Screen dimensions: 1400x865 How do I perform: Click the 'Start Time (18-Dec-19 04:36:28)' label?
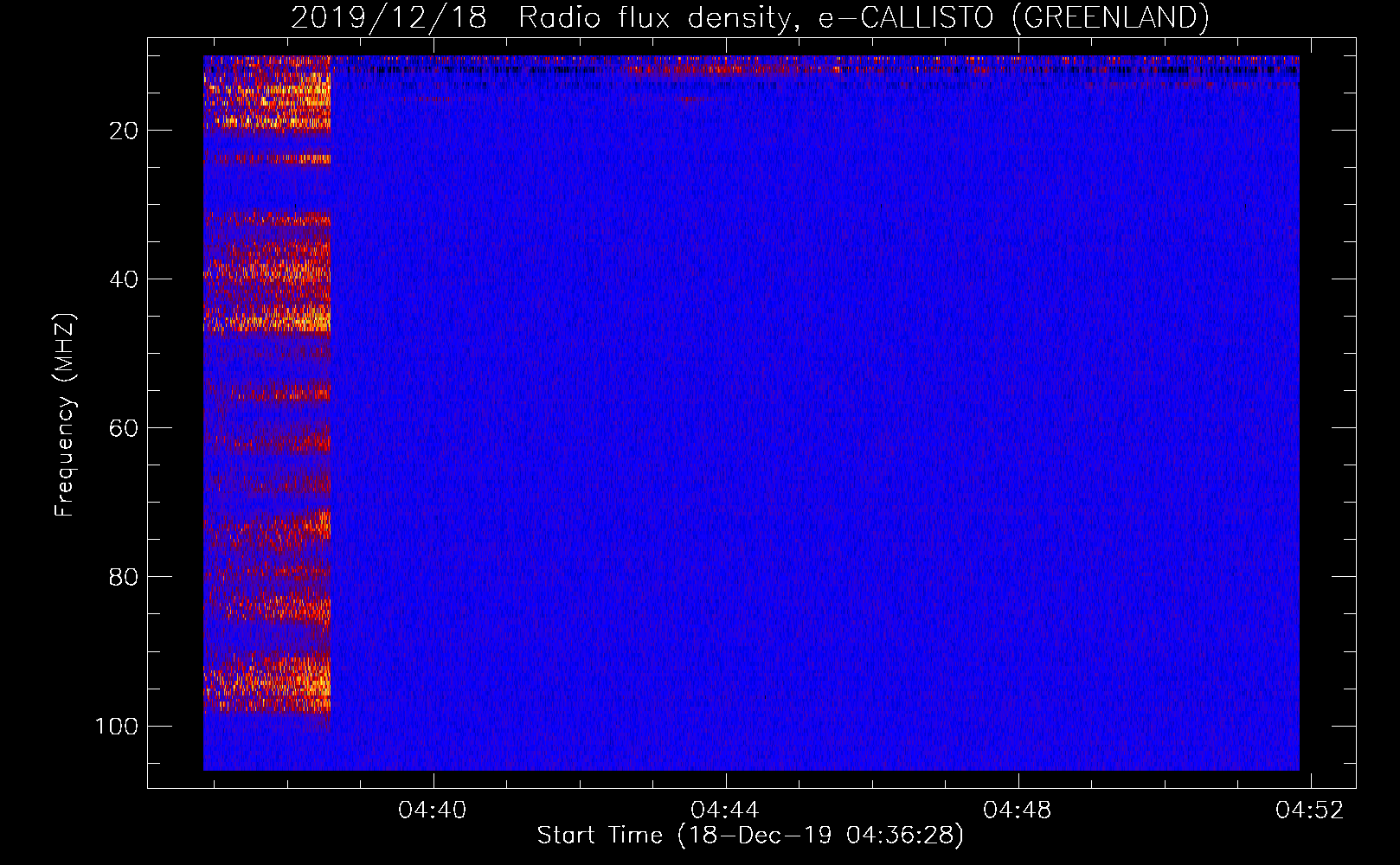[750, 836]
